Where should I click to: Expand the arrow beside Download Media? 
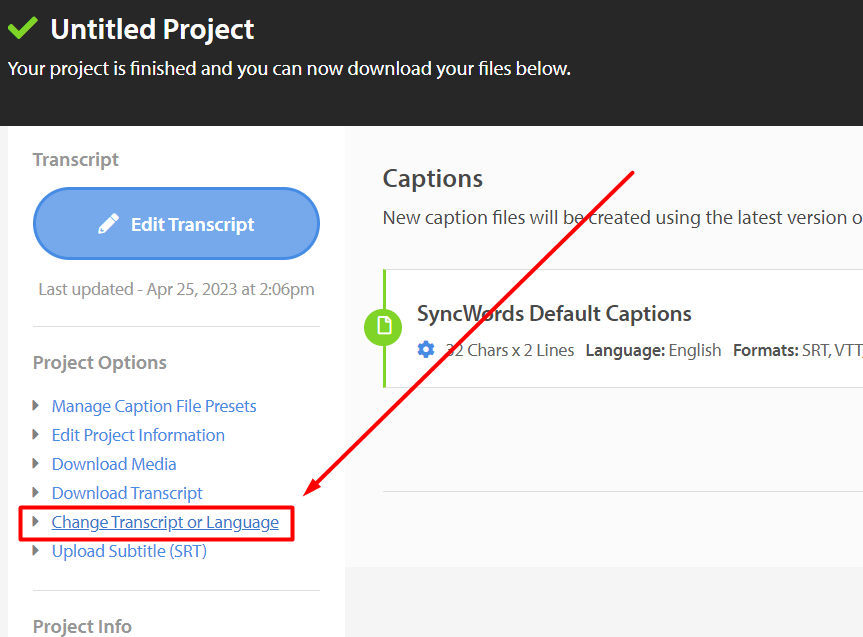pos(36,464)
